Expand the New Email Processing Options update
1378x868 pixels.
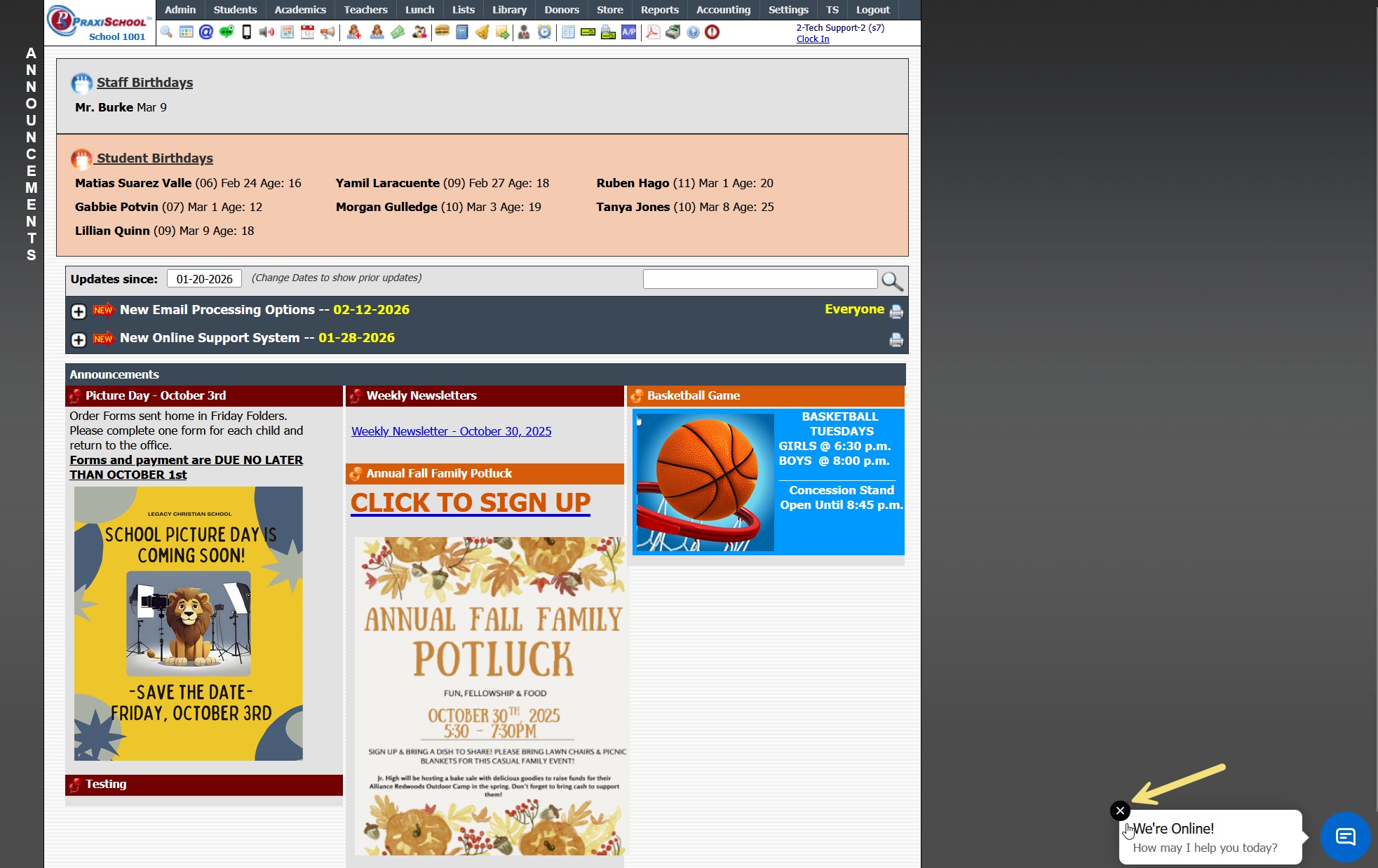tap(79, 311)
